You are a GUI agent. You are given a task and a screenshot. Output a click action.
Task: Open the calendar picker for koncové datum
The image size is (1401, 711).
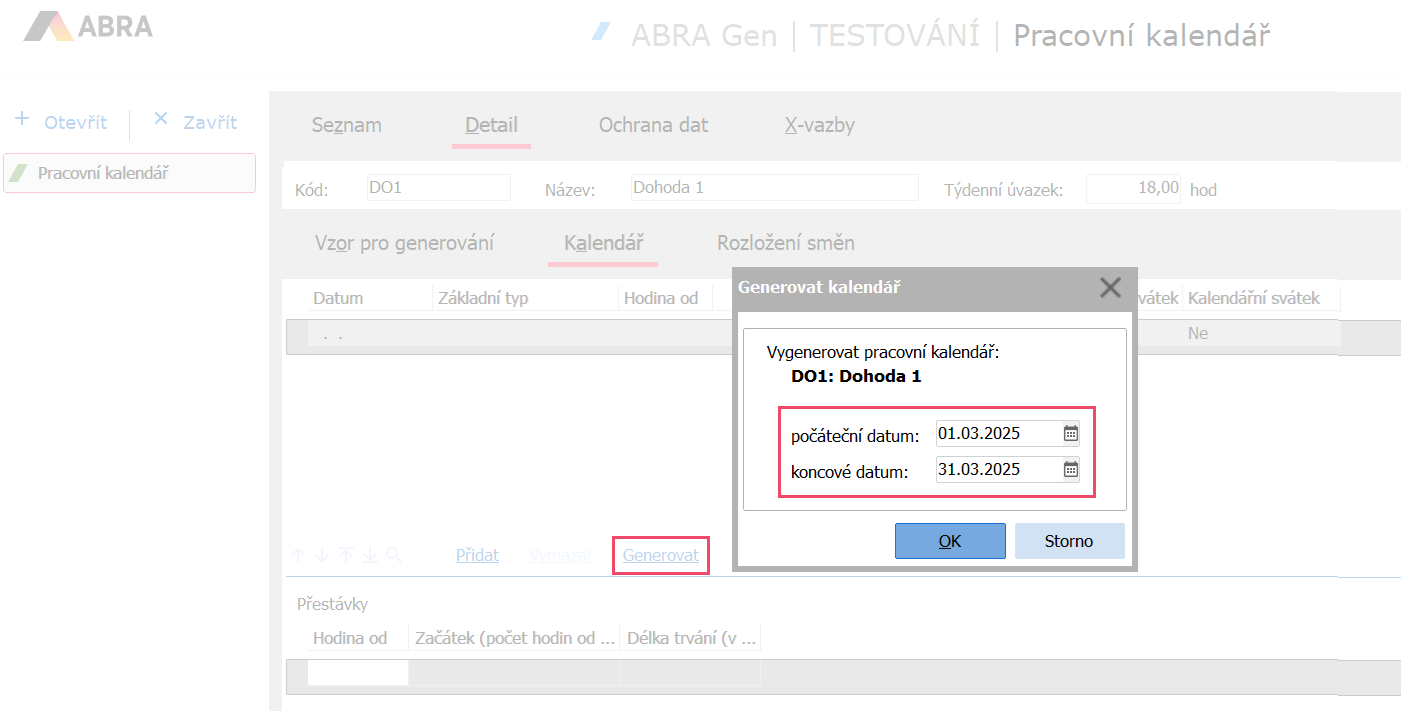(x=1070, y=470)
